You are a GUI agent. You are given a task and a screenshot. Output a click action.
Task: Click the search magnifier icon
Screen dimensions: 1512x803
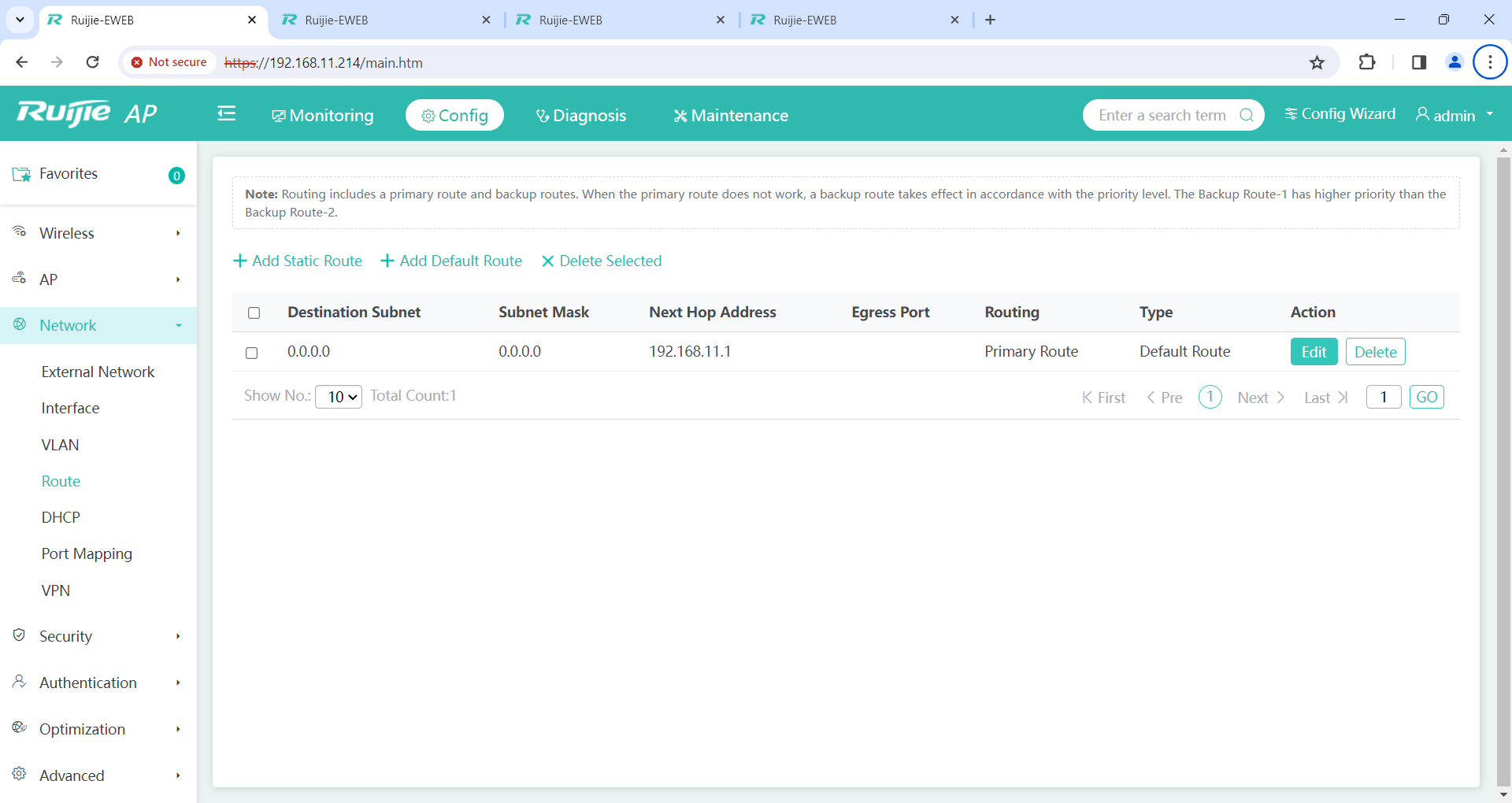[x=1246, y=115]
